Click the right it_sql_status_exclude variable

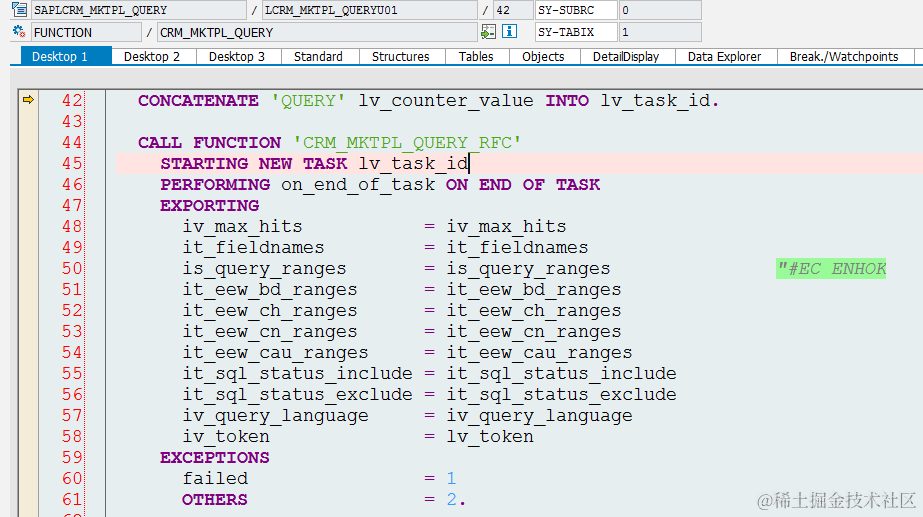[561, 395]
